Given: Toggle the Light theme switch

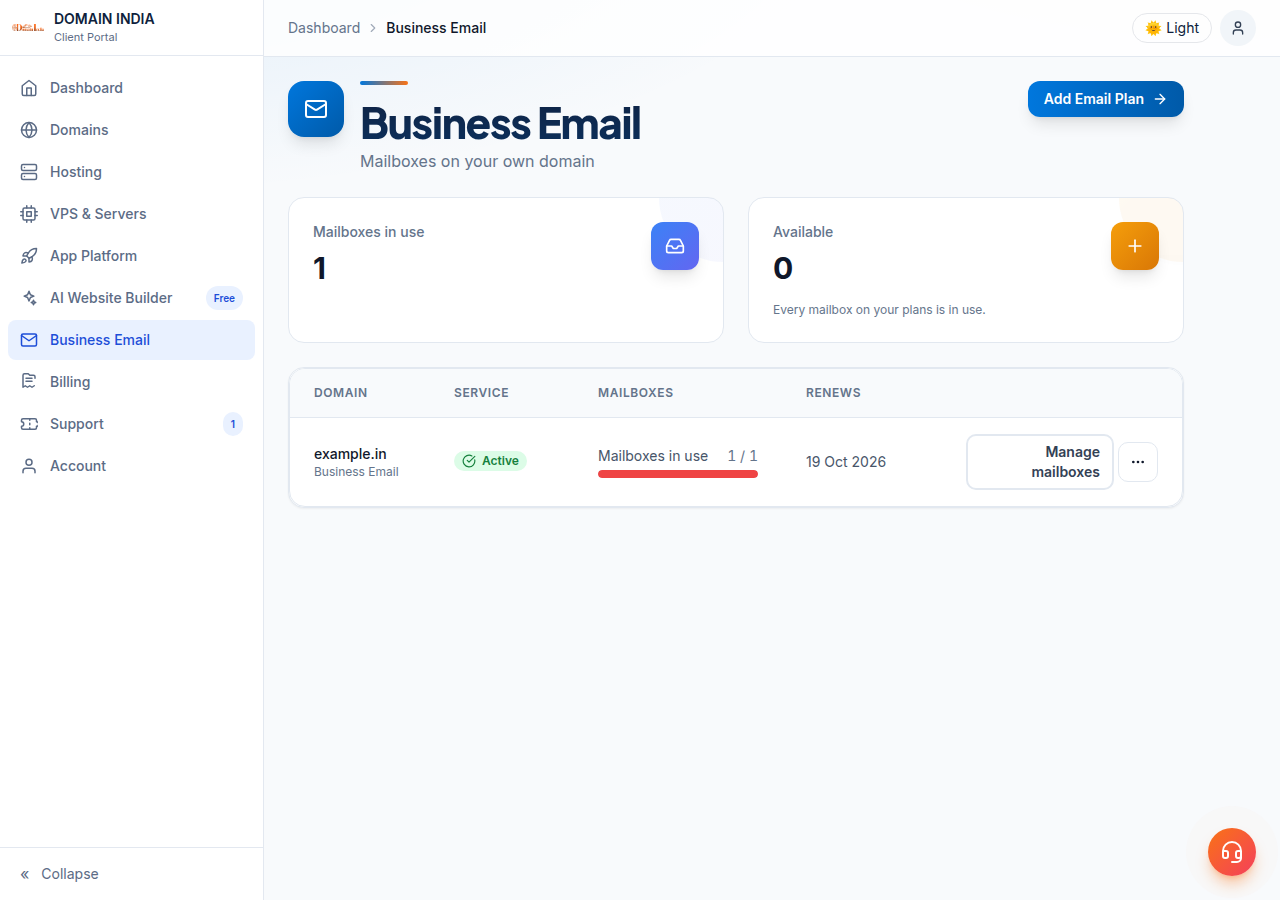Looking at the screenshot, I should pyautogui.click(x=1172, y=28).
